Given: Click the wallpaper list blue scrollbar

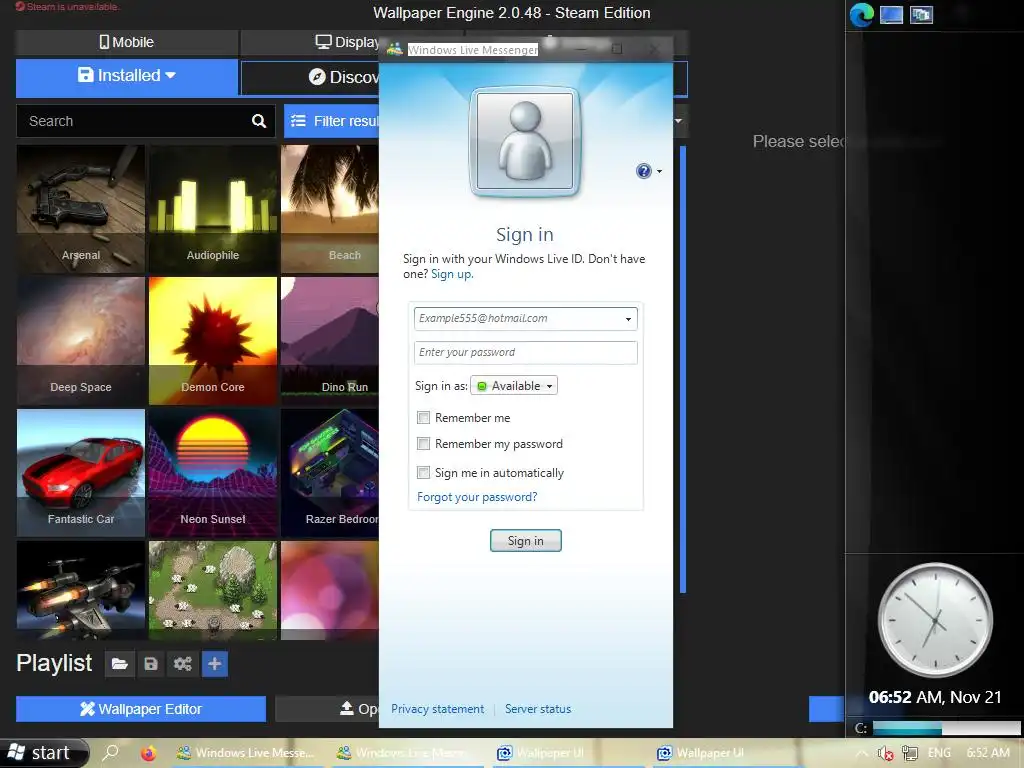Looking at the screenshot, I should pos(682,370).
